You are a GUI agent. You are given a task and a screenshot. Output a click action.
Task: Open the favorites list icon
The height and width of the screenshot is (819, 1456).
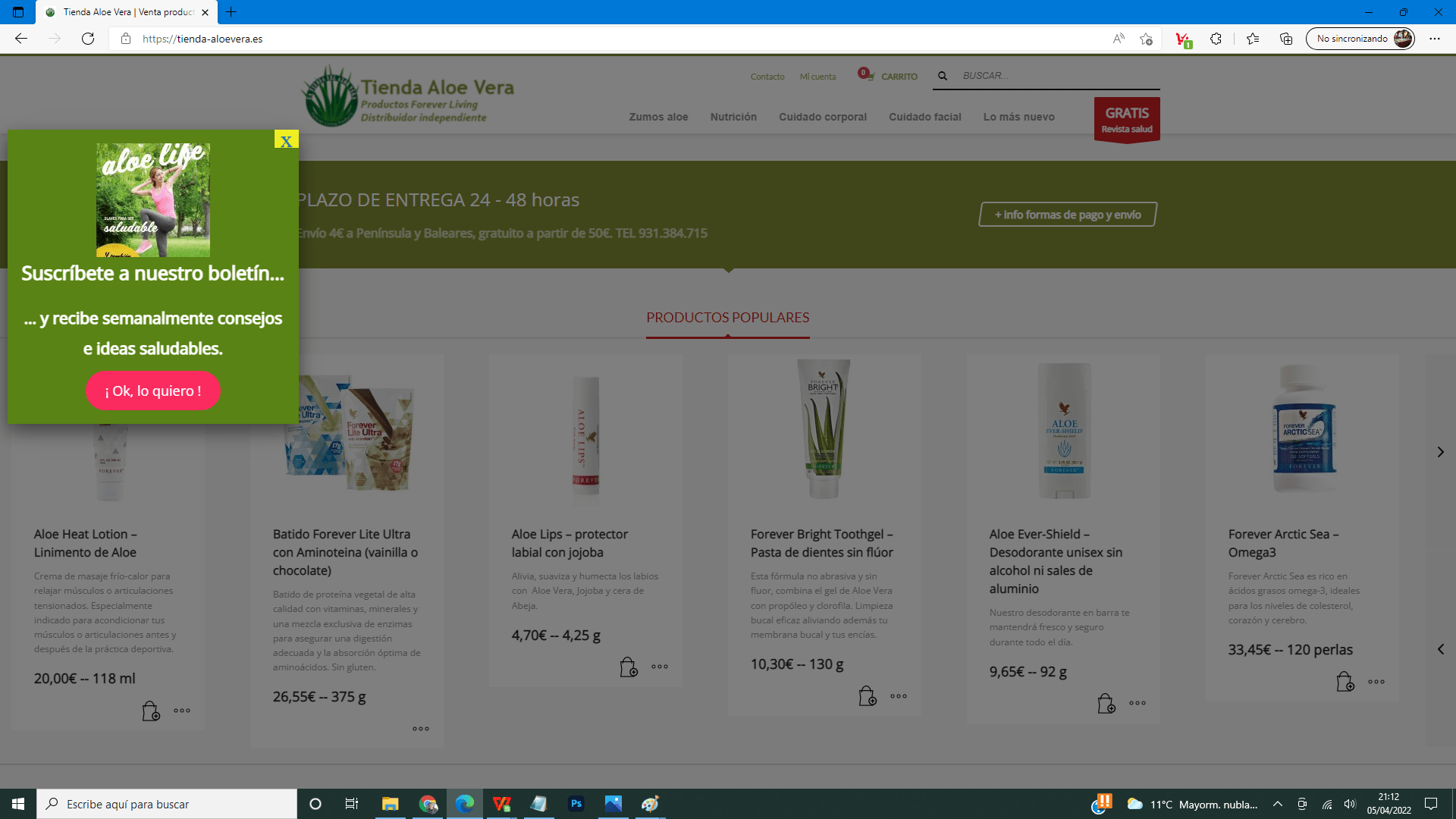[1253, 39]
